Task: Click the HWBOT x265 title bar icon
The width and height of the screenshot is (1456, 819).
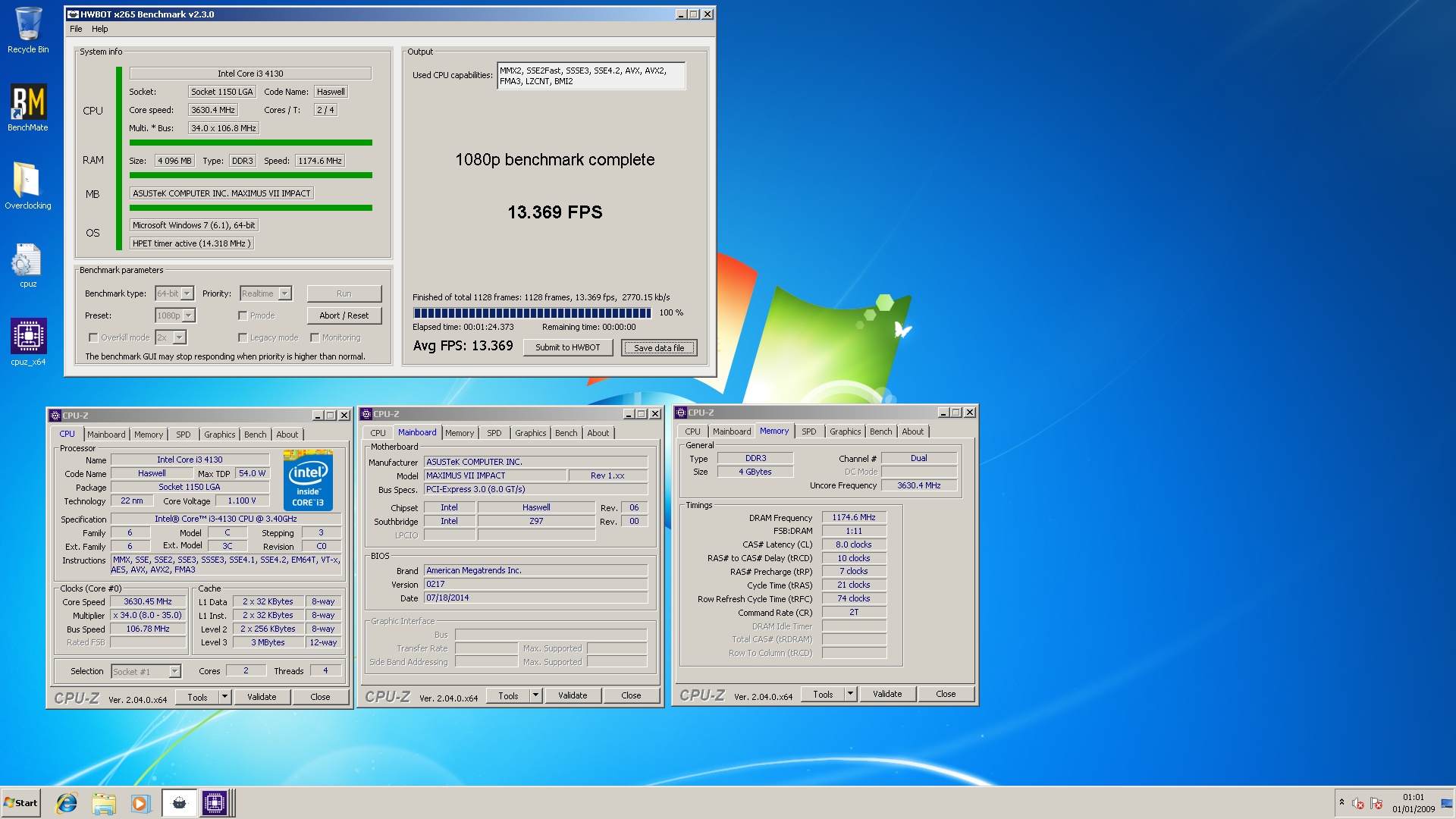Action: pyautogui.click(x=74, y=14)
